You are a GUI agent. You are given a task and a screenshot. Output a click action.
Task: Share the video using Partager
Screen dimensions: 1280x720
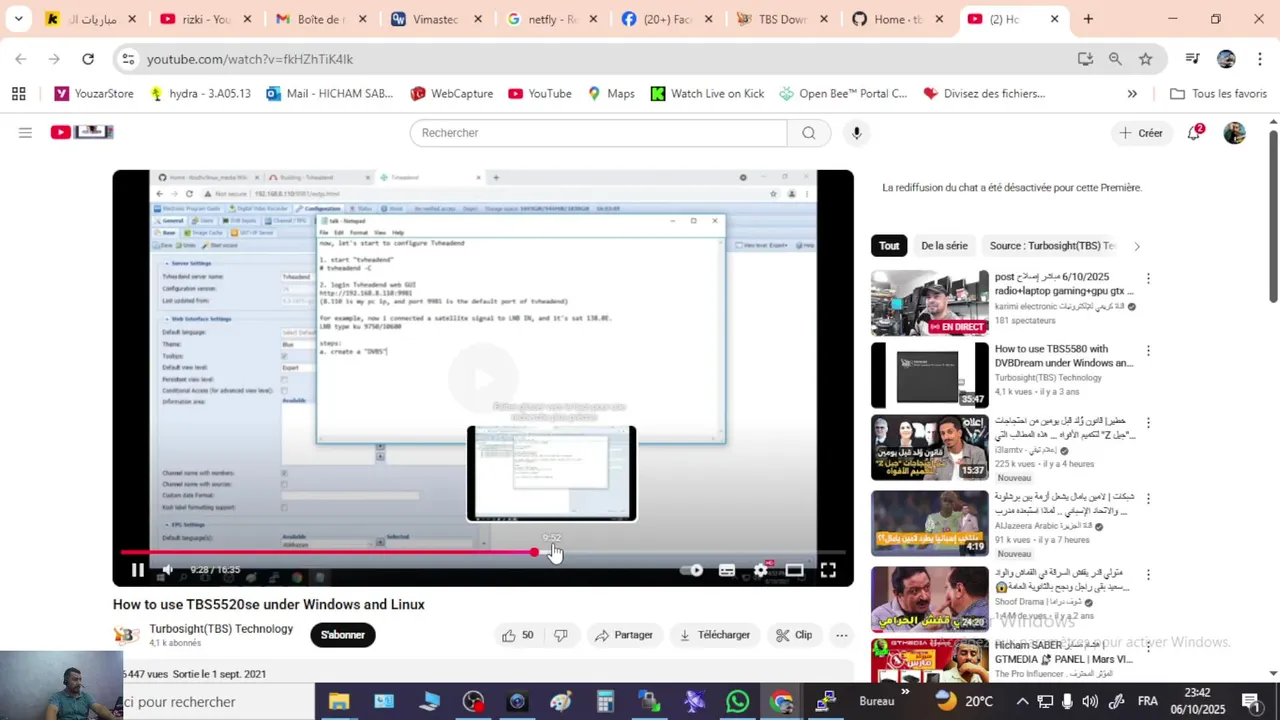click(623, 635)
